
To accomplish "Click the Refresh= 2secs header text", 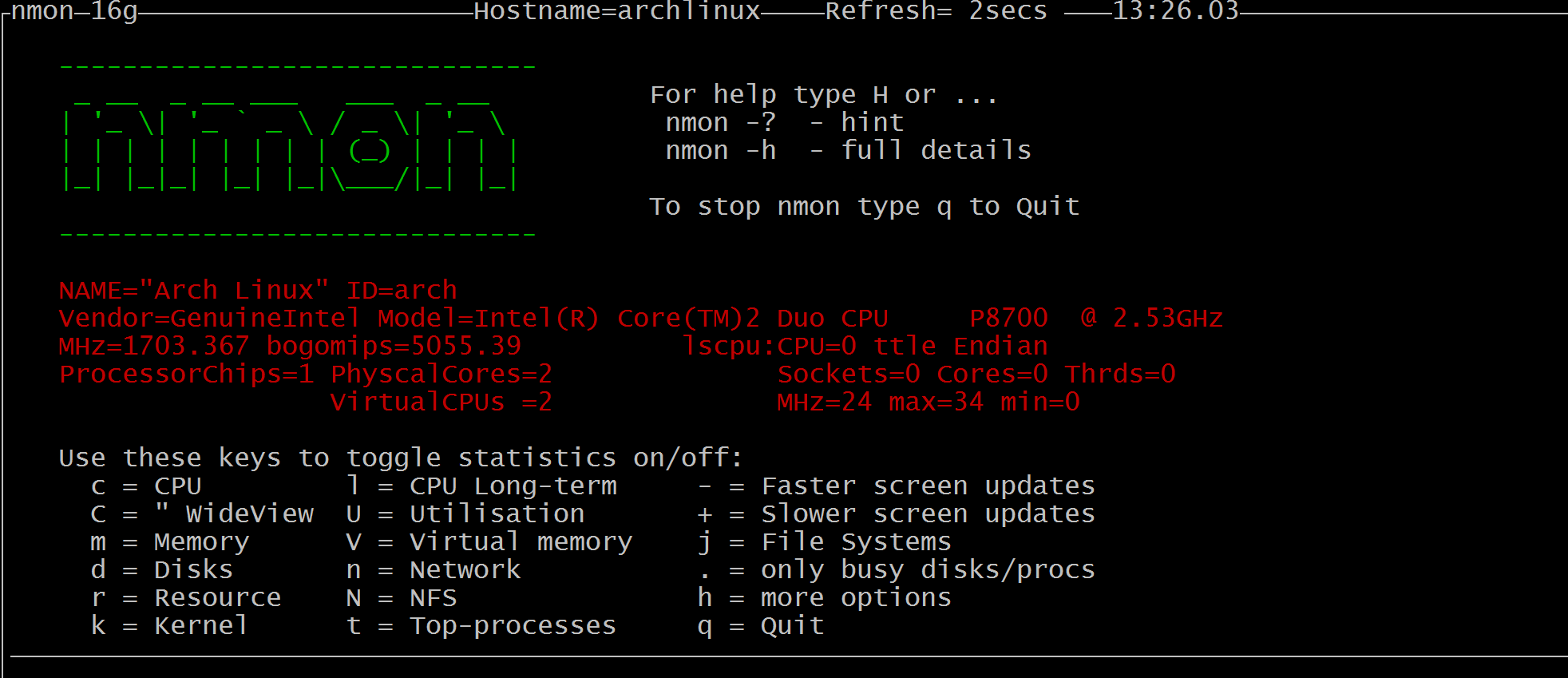I will tap(936, 11).
